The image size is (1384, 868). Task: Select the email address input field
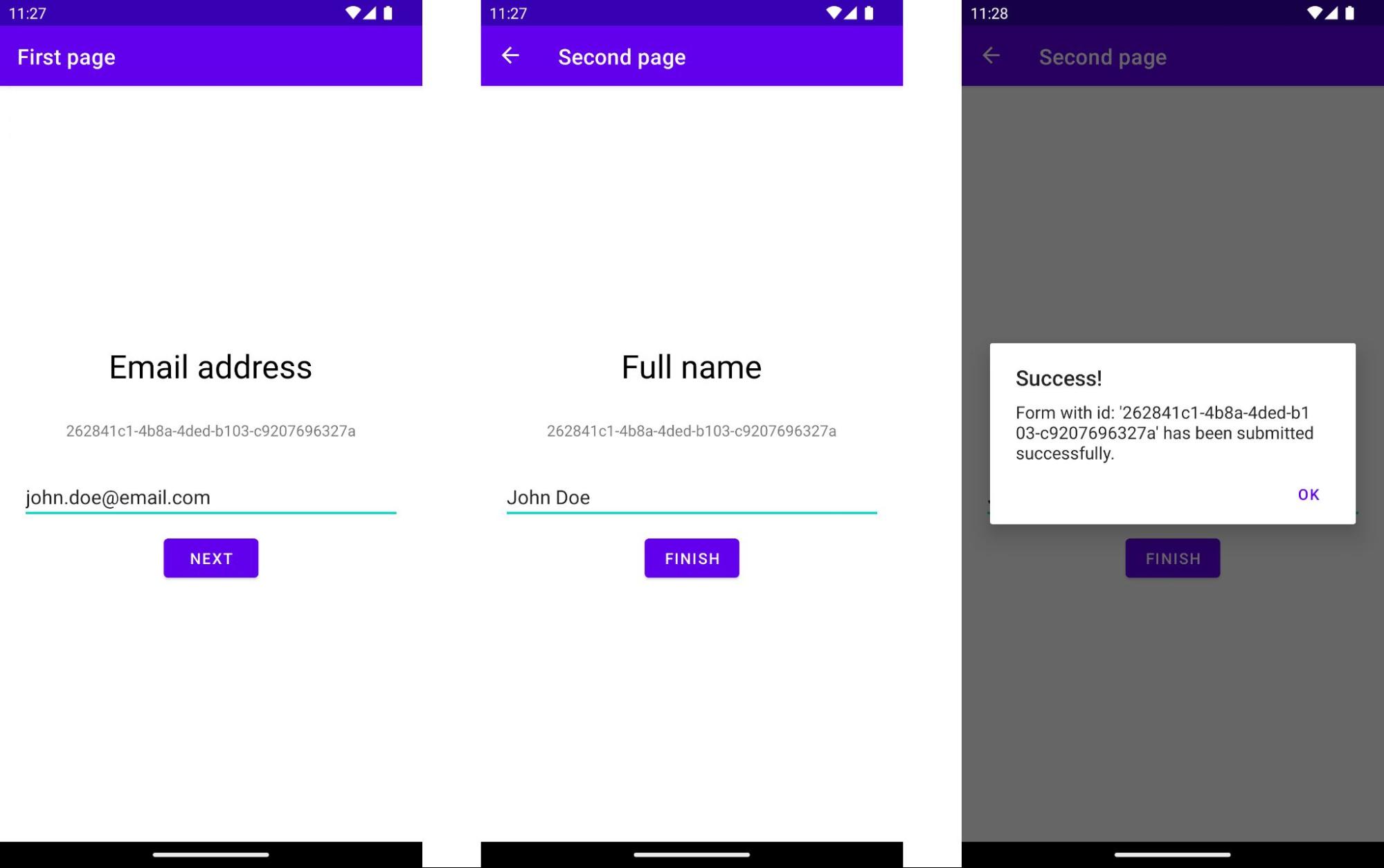click(210, 497)
